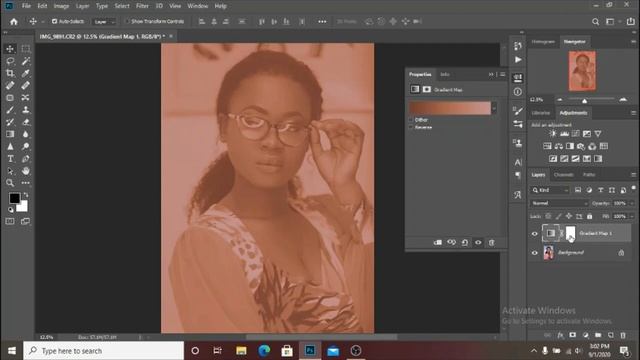The width and height of the screenshot is (640, 360).
Task: Select the Clone Stamp tool
Action: [x=25, y=110]
